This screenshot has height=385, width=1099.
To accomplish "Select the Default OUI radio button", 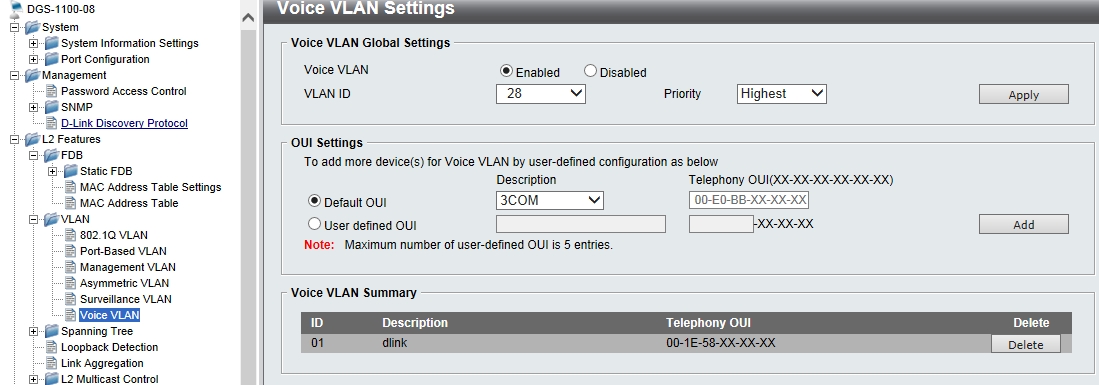I will (x=315, y=201).
